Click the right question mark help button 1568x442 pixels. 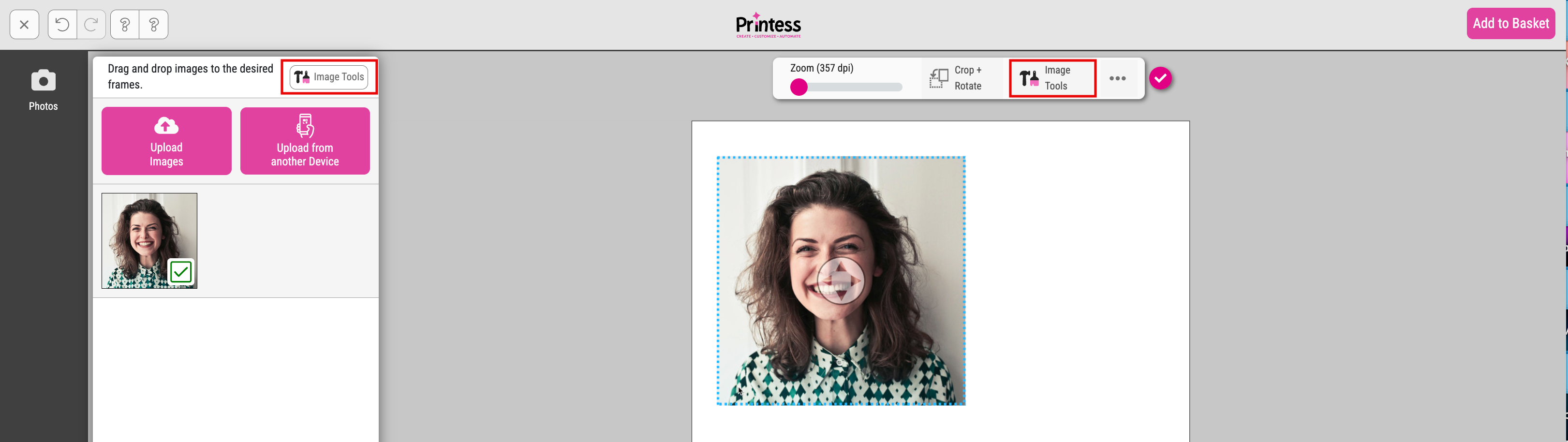[x=154, y=24]
